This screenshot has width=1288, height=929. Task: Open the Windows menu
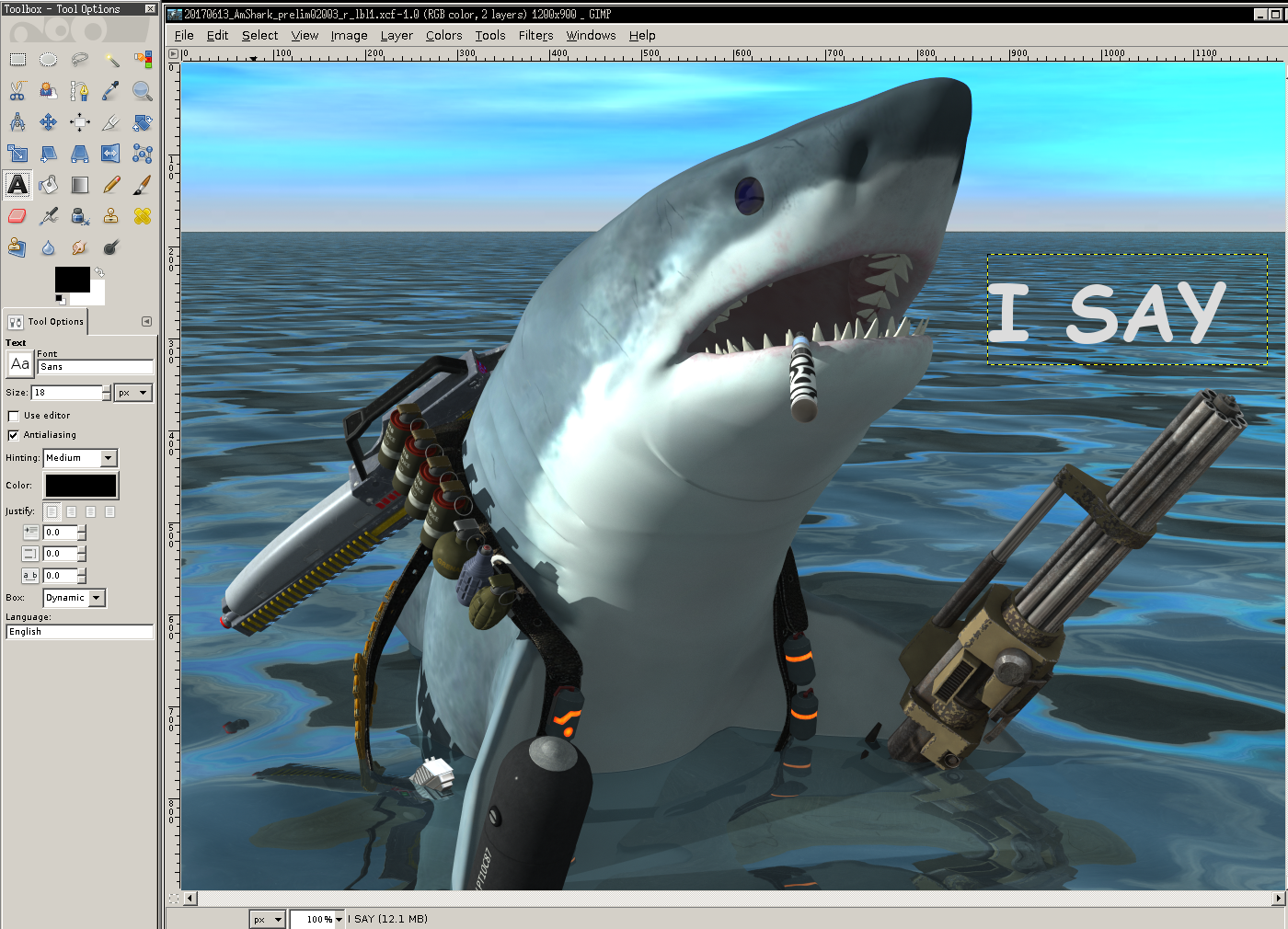pos(591,35)
